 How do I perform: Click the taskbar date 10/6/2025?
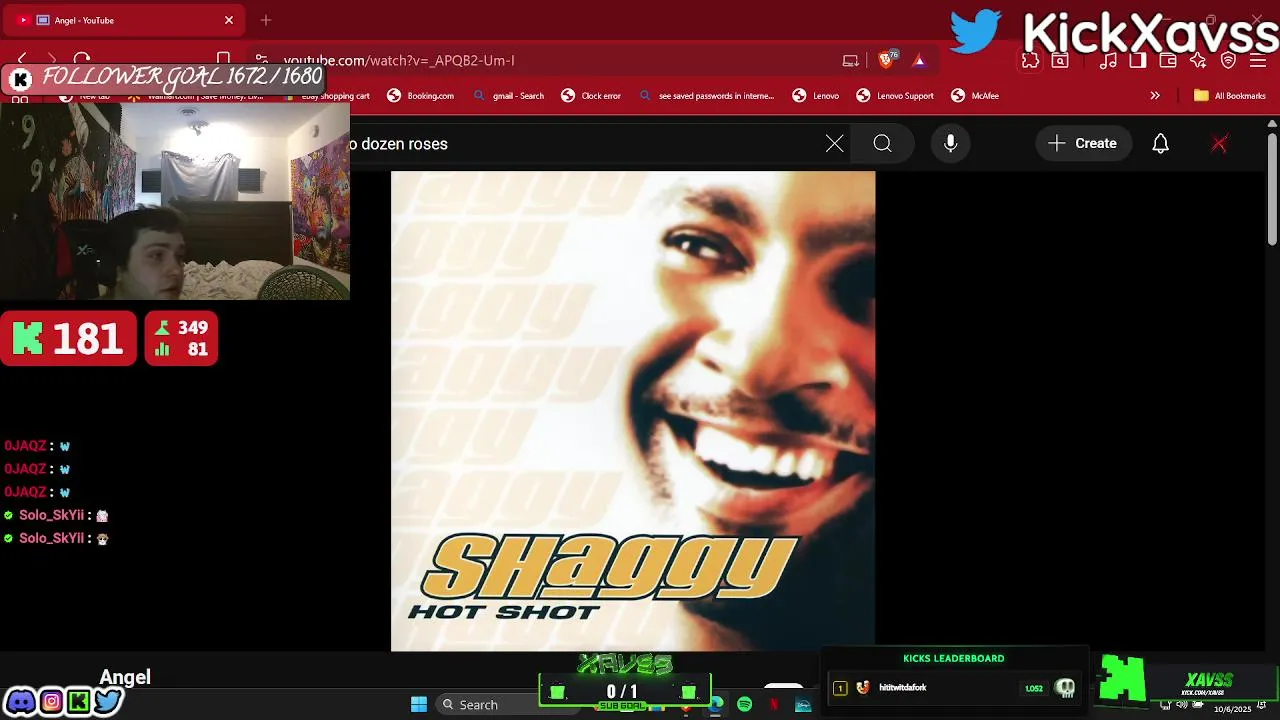coord(1233,709)
